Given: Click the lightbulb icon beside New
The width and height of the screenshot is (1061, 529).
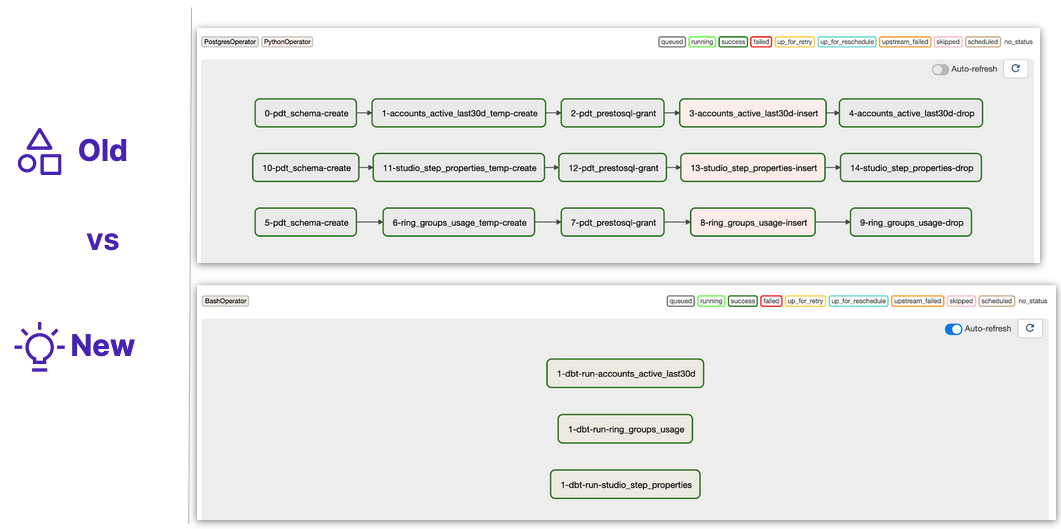Looking at the screenshot, I should pos(40,346).
